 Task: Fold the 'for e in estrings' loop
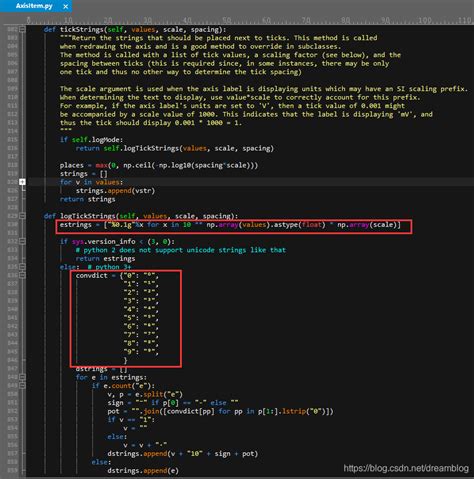tap(22, 377)
